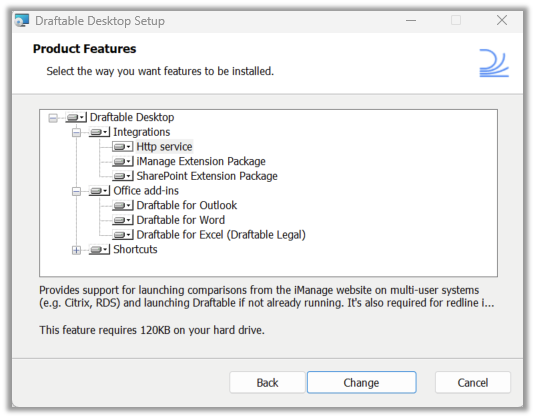The image size is (535, 418).
Task: Select the SharePoint Extension Package label
Action: click(207, 176)
